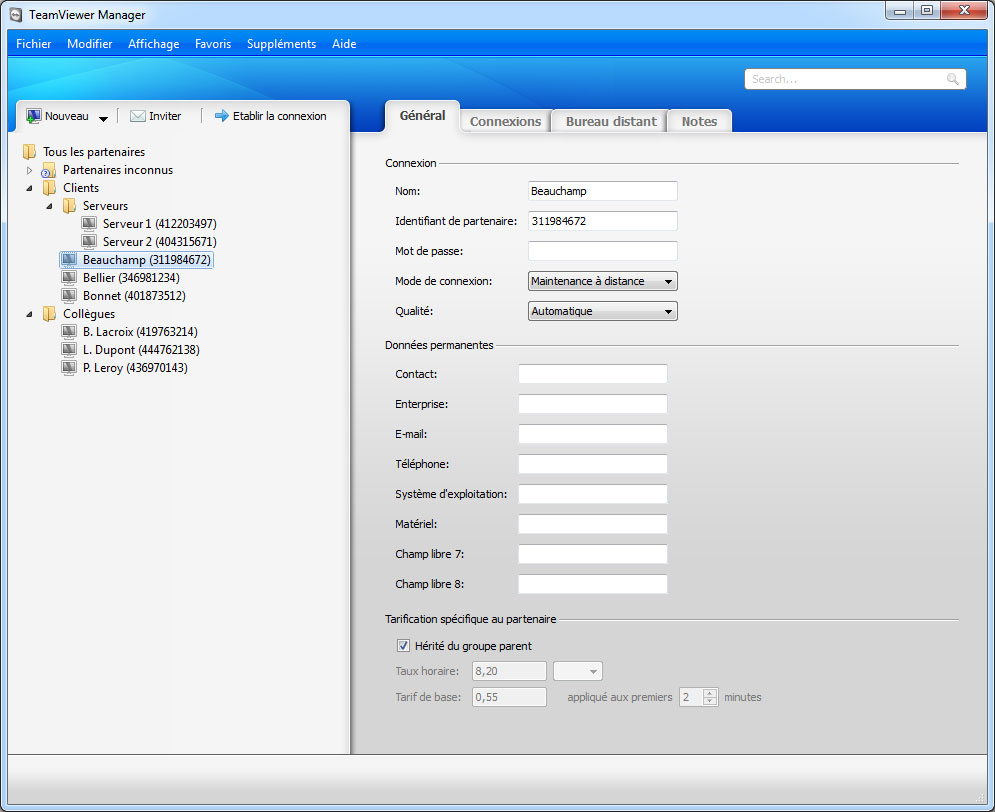Expand the Partenaires inconnus group

29,170
